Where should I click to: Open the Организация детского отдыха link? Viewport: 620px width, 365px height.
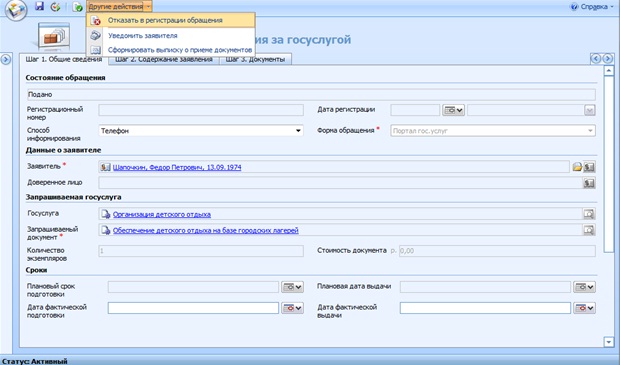tap(162, 214)
